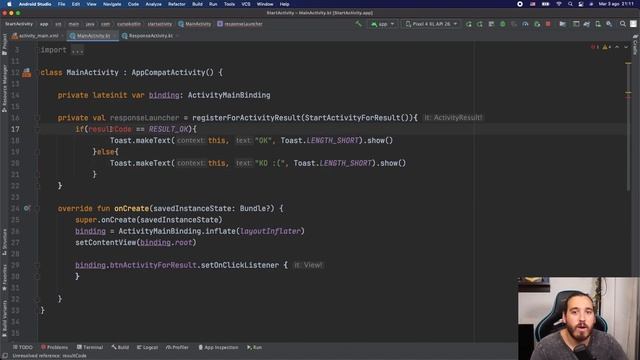Click the 'app' breadcrumb item
This screenshot has width=640, height=360.
point(44,24)
